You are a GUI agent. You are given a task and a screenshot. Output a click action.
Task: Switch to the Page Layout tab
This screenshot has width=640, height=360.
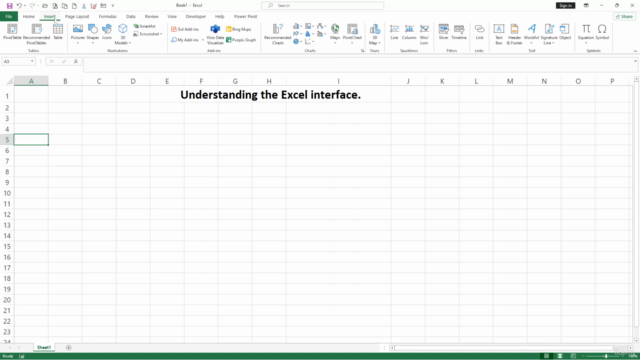(x=77, y=16)
